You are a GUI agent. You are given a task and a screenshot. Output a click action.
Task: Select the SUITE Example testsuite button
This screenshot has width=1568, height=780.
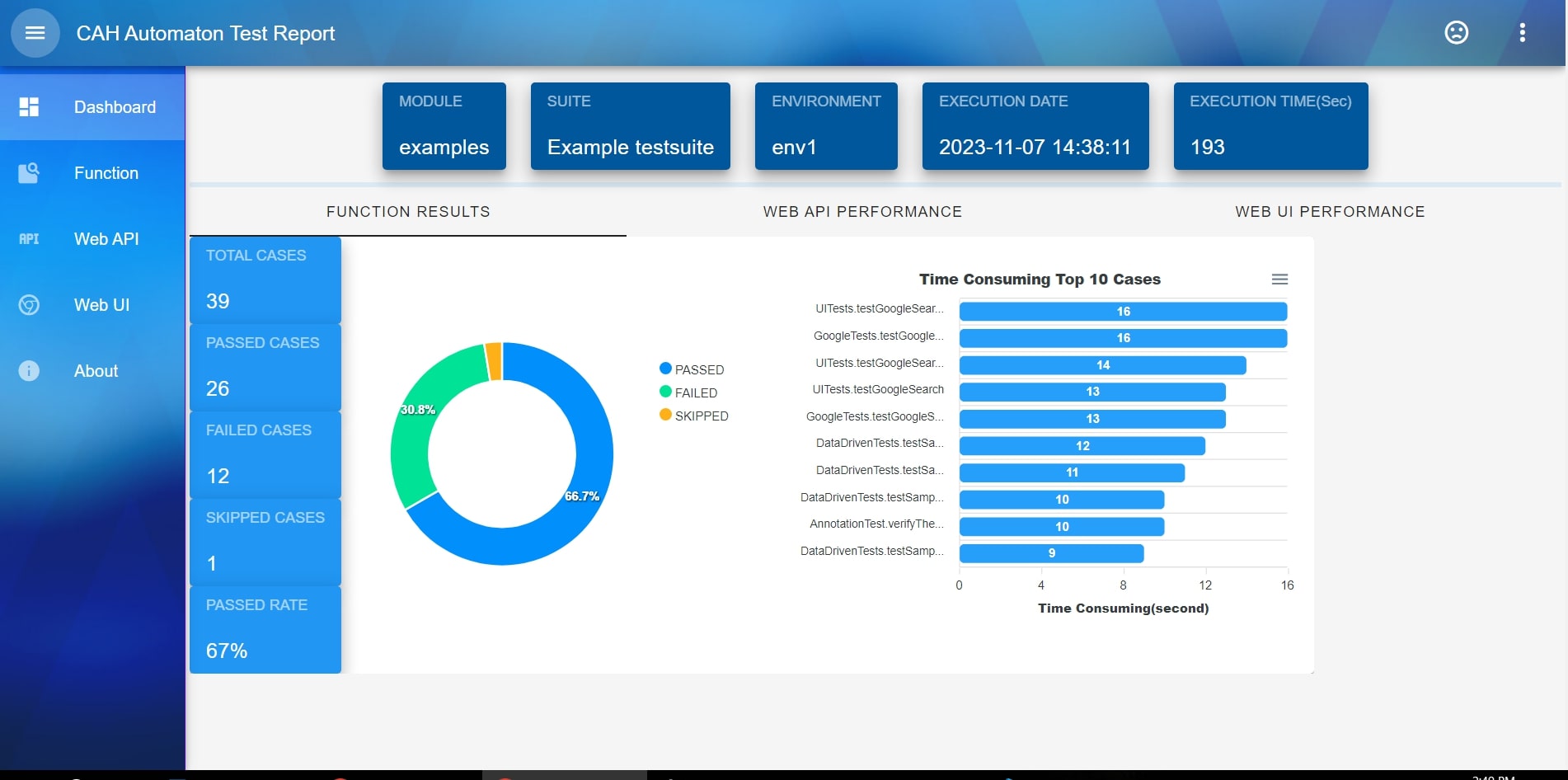click(630, 125)
